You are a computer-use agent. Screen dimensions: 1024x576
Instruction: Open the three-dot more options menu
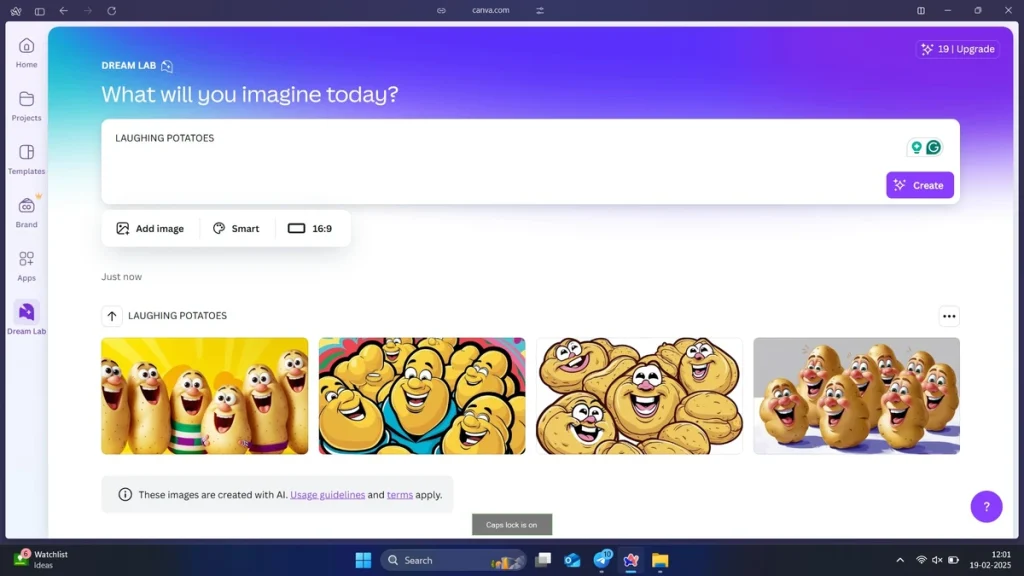(949, 316)
